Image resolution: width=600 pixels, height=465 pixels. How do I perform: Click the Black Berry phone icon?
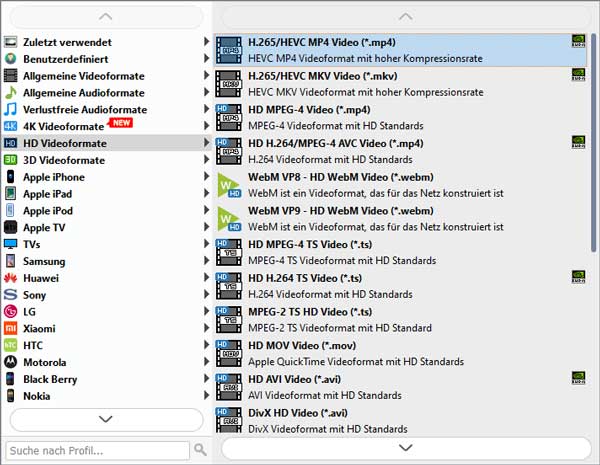pyautogui.click(x=10, y=379)
